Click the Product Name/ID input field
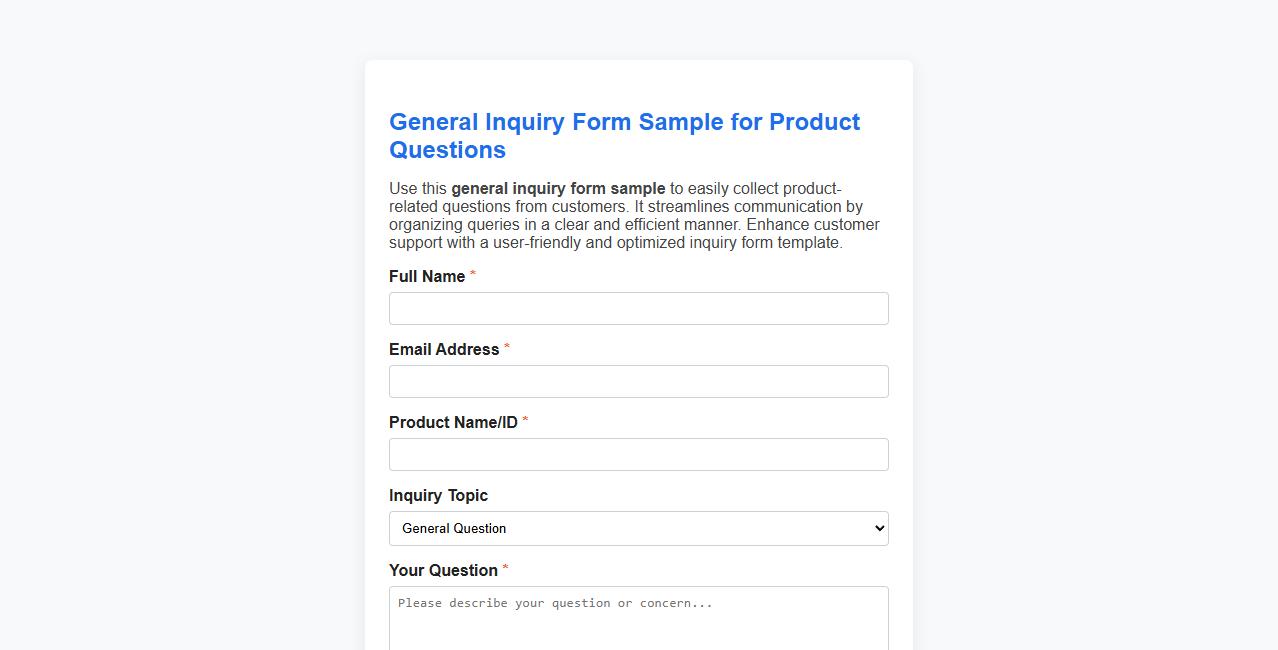 tap(638, 454)
